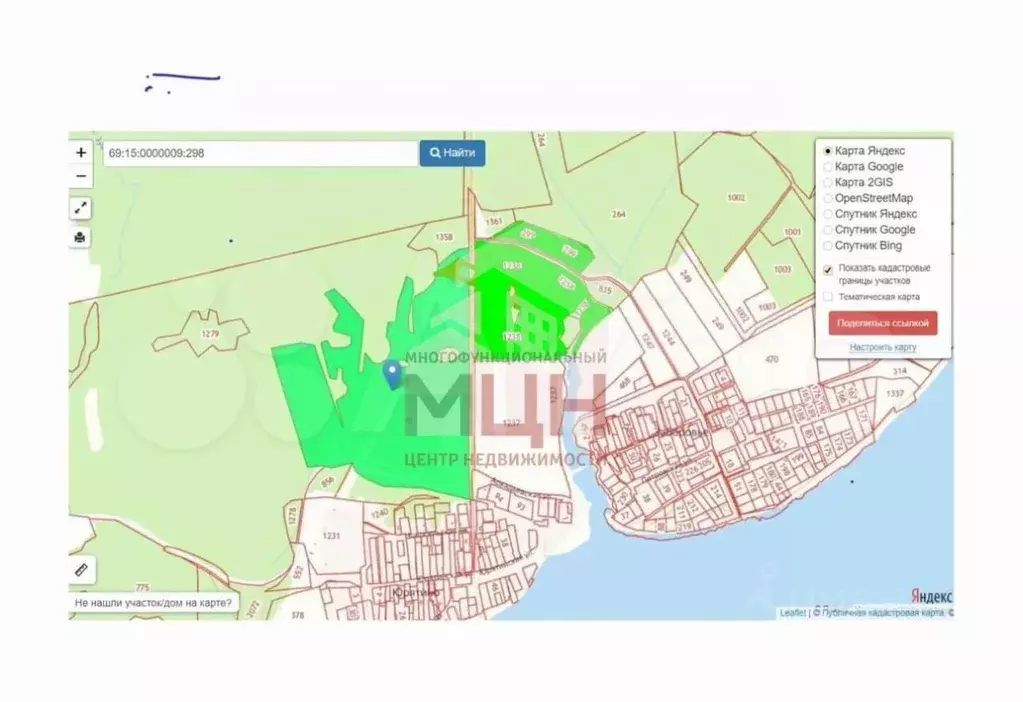The height and width of the screenshot is (702, 1023).
Task: Click Не нашли участок/дом на карте link
Action: point(153,604)
